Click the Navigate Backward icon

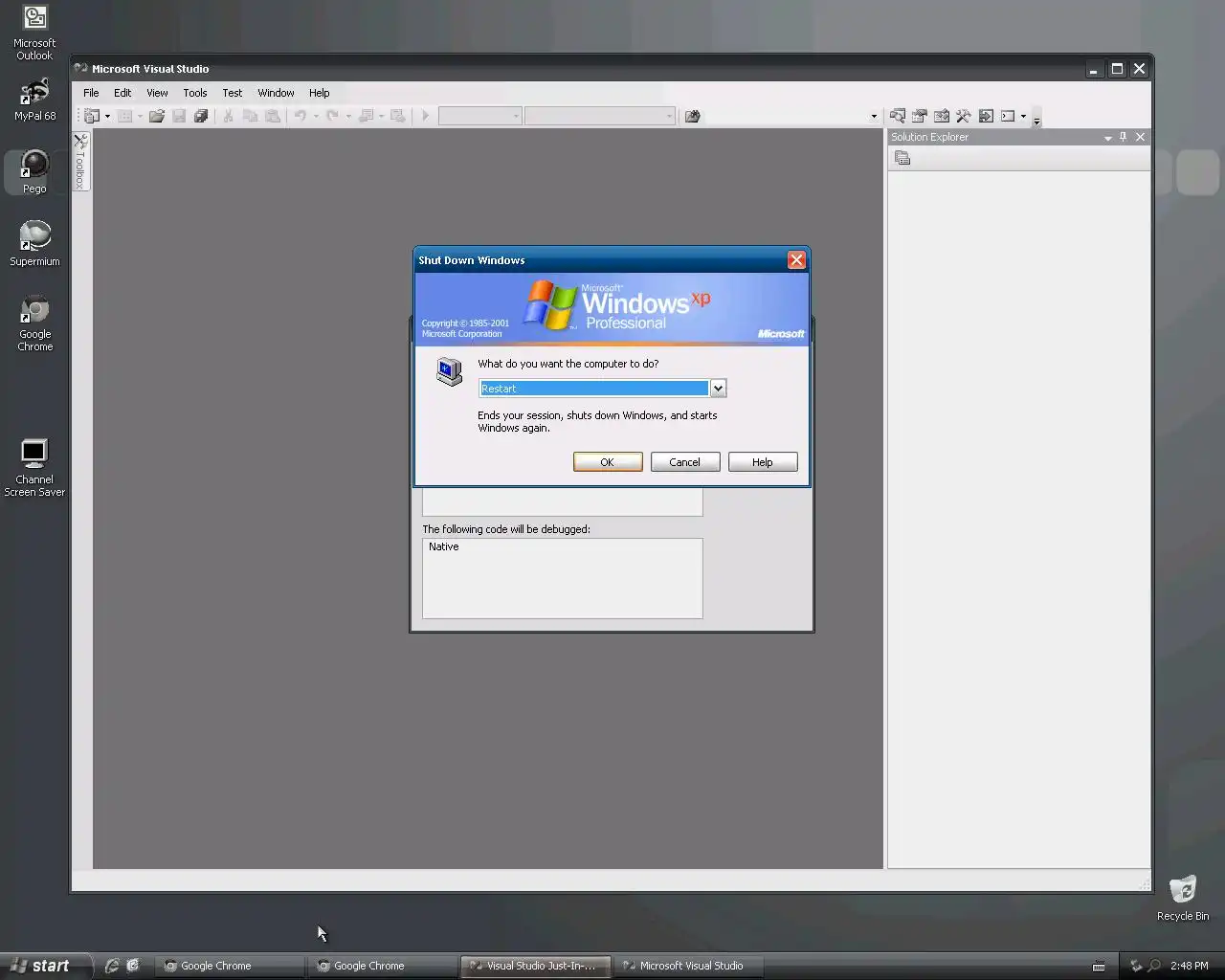coord(365,116)
